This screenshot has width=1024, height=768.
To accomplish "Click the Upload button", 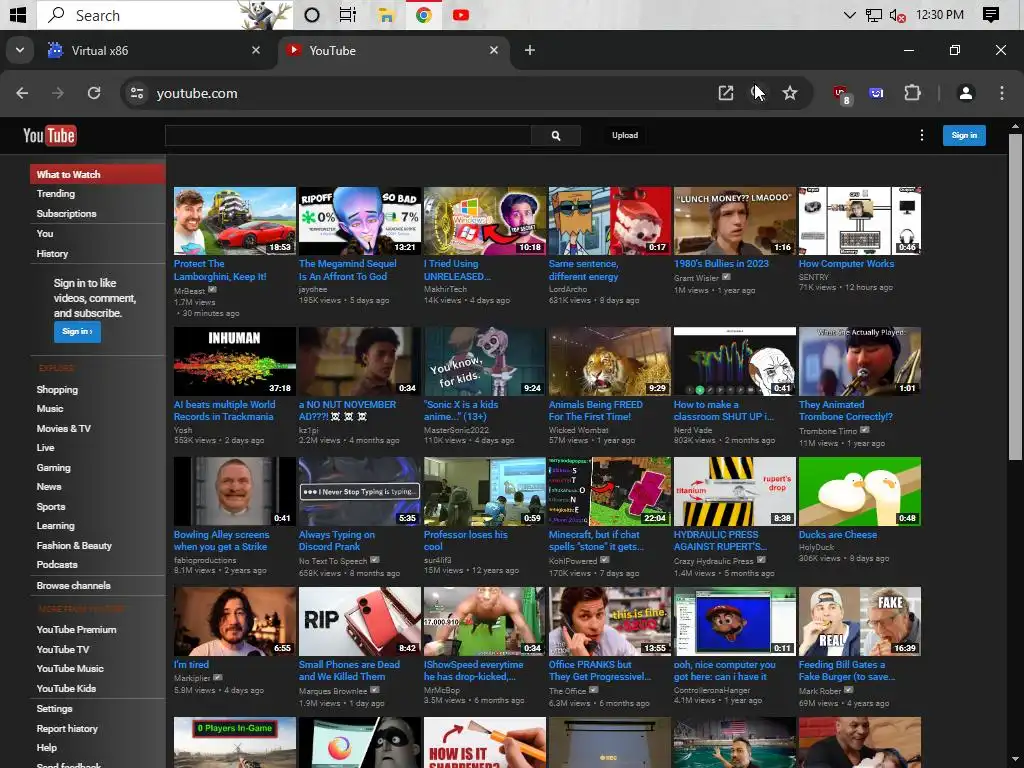I will [625, 135].
